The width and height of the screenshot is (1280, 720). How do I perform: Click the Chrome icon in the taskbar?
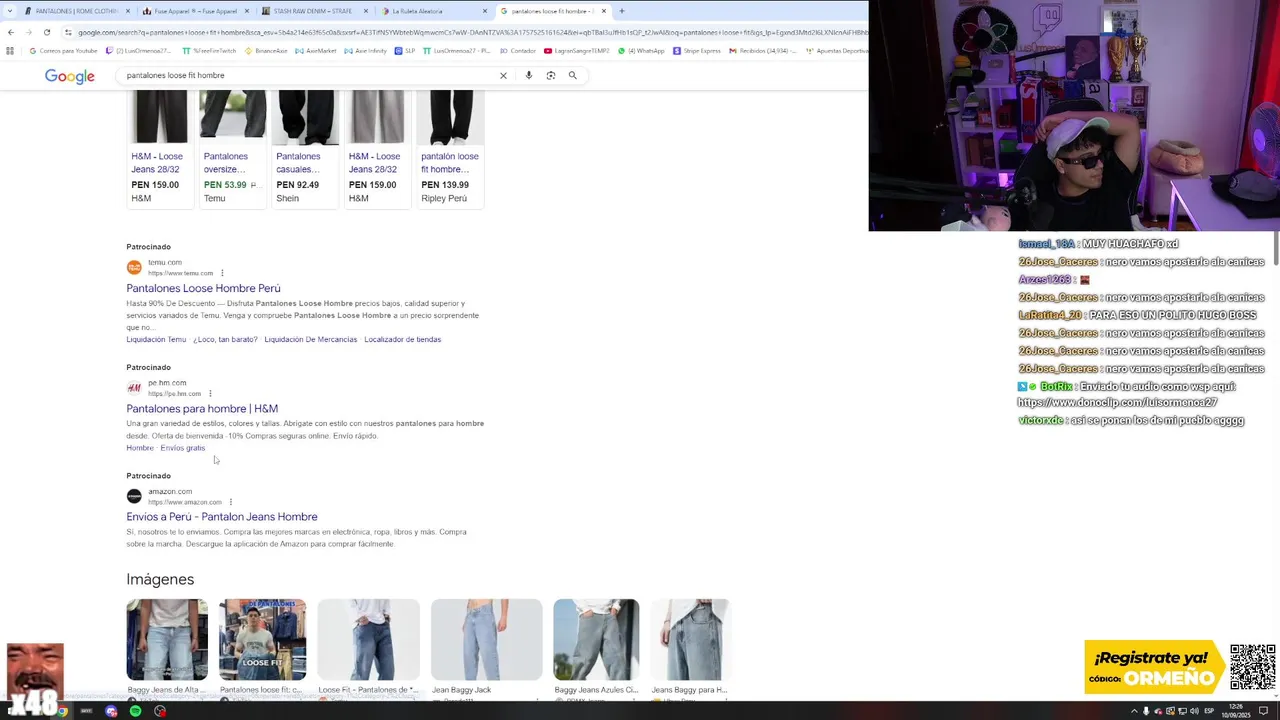coord(62,711)
